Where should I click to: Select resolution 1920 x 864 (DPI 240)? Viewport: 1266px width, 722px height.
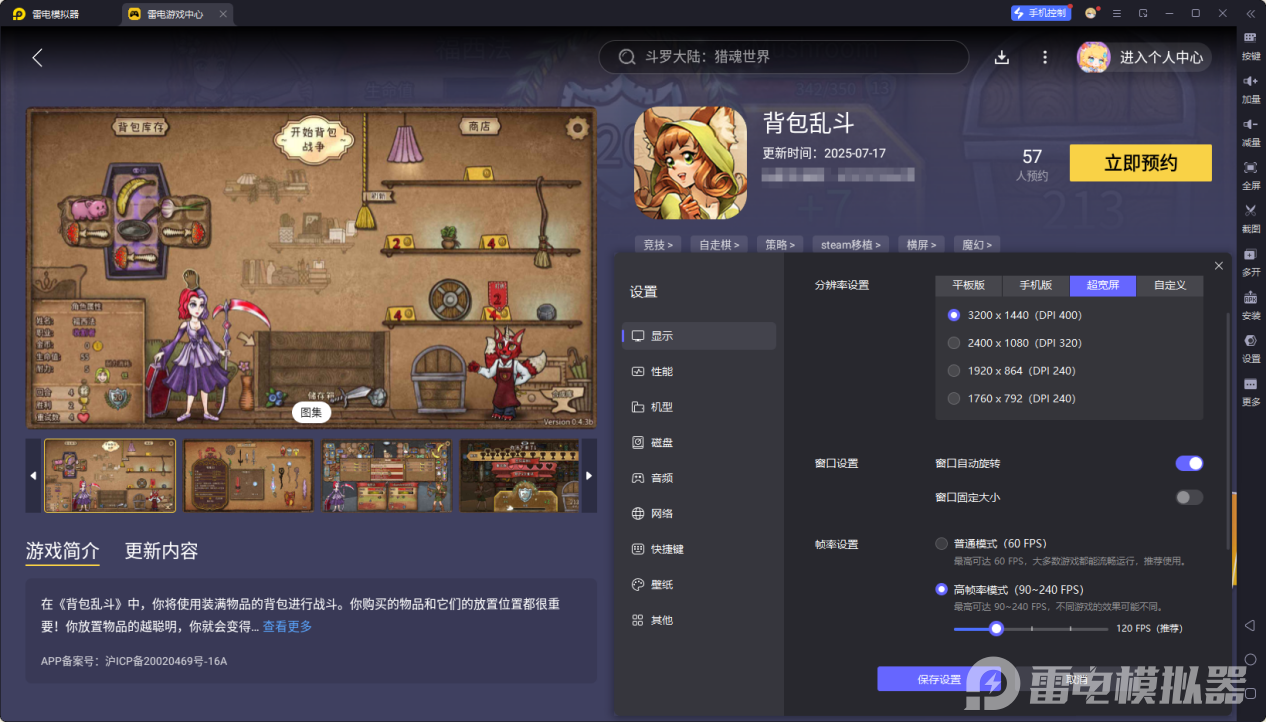pyautogui.click(x=954, y=370)
